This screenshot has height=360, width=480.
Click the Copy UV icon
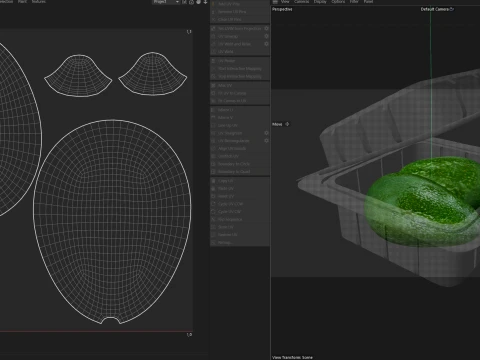[x=214, y=181]
